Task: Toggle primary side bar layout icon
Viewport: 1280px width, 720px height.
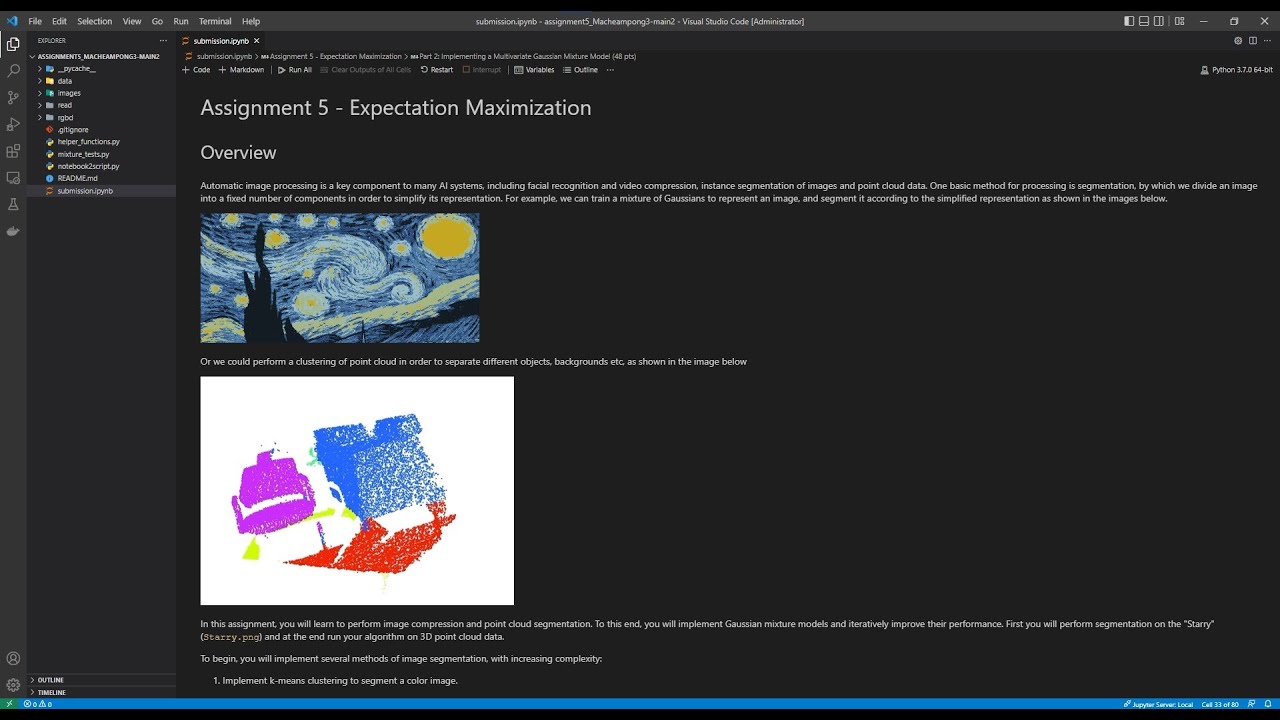Action: point(1129,21)
